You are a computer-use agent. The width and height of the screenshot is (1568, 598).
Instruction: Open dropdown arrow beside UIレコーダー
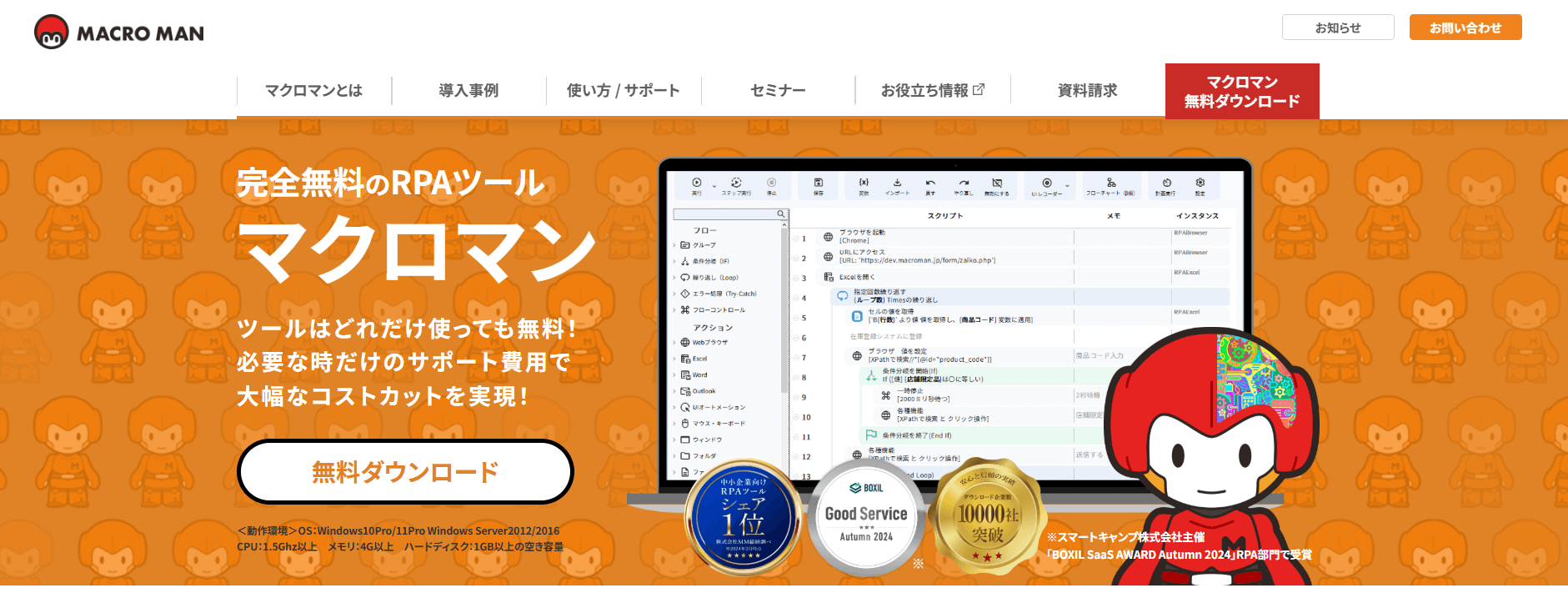[1067, 187]
